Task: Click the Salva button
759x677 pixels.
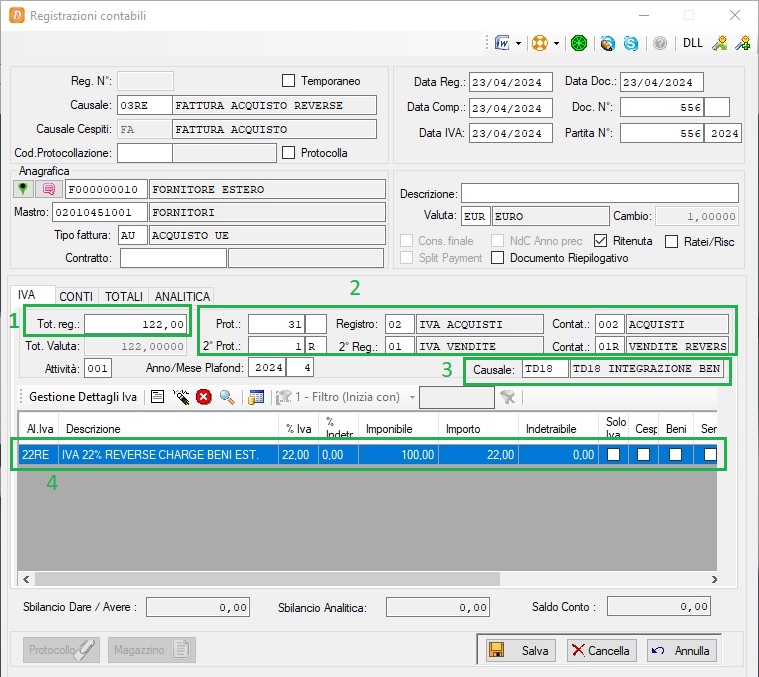Action: [519, 650]
